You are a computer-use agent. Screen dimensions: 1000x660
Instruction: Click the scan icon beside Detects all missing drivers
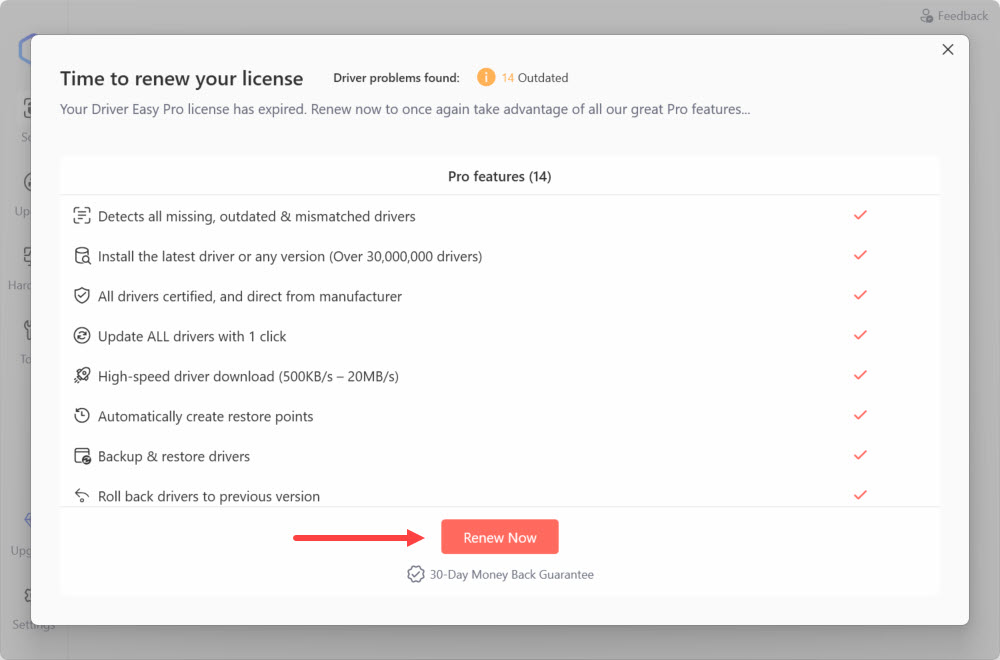(82, 216)
